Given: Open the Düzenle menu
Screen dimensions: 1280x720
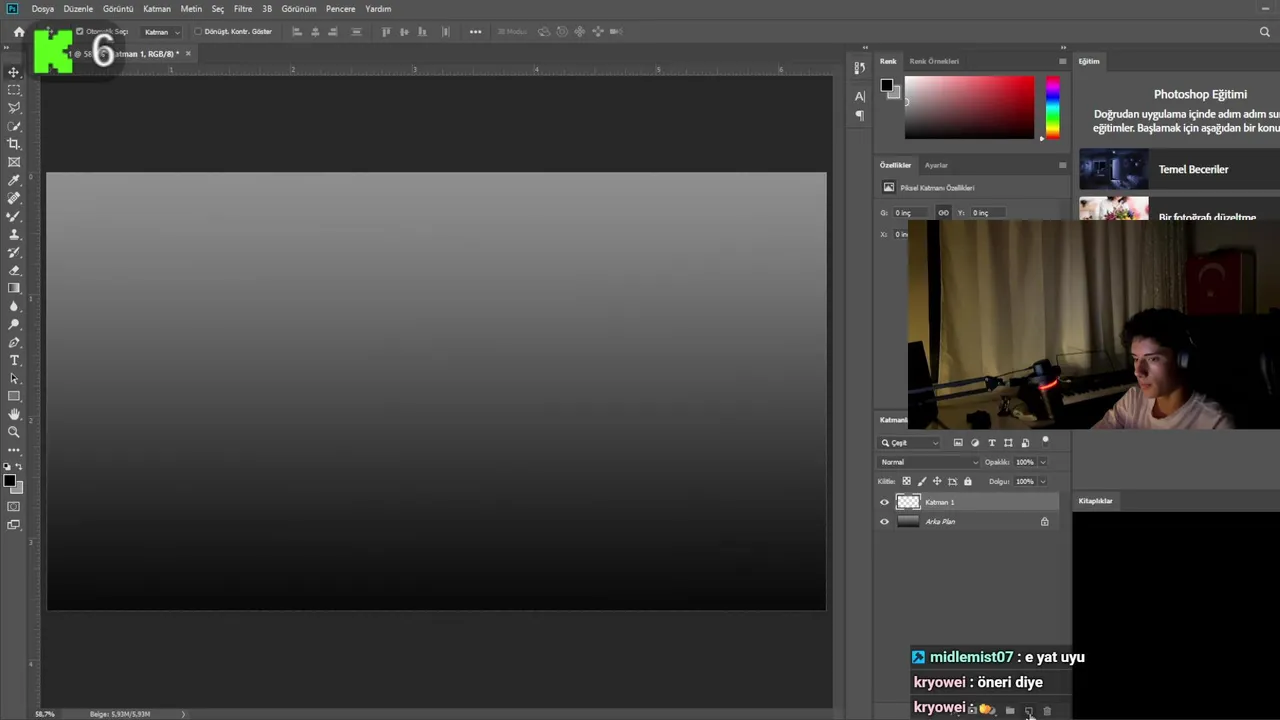Looking at the screenshot, I should tap(78, 9).
